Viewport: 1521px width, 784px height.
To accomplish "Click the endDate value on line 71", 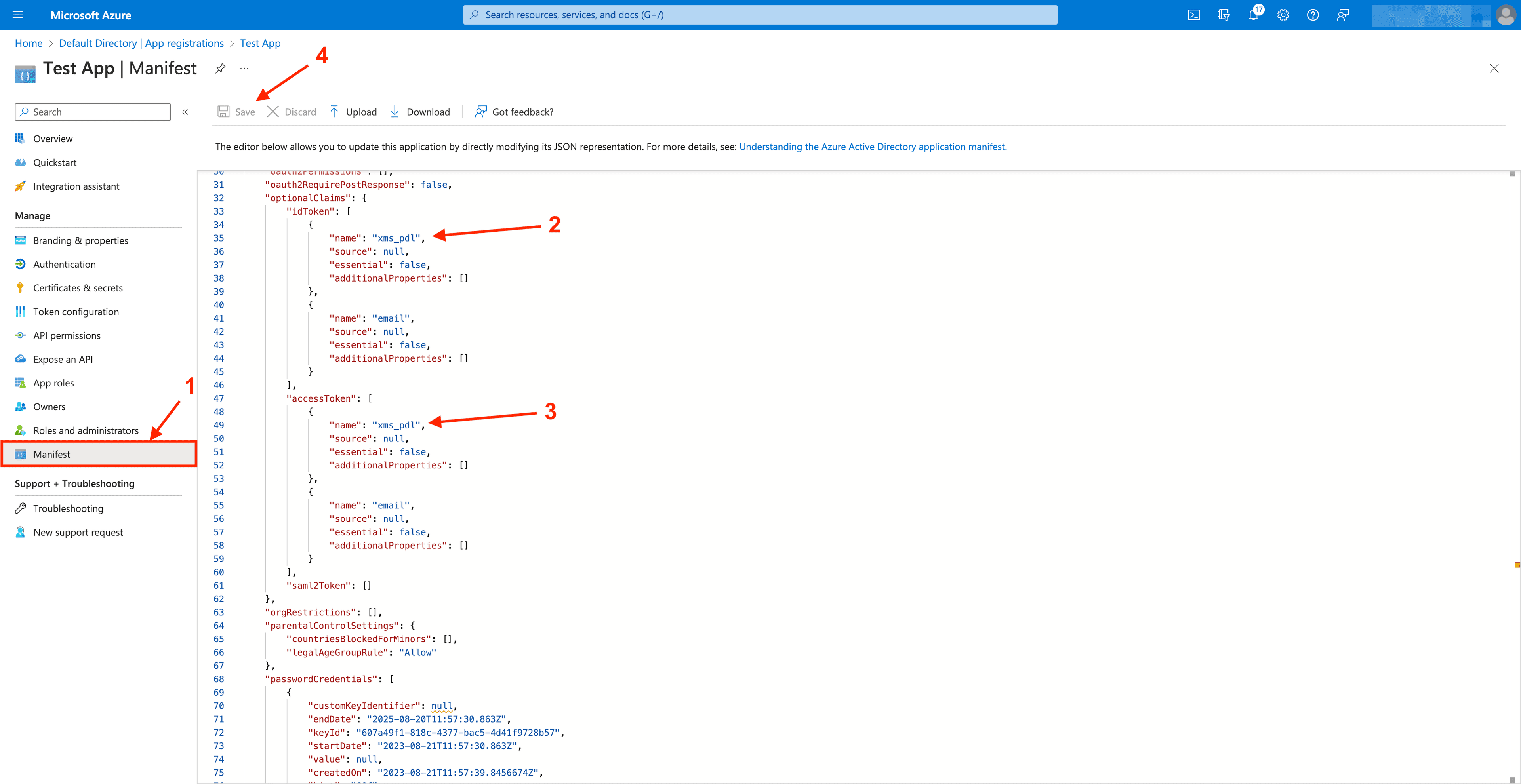I will click(436, 719).
